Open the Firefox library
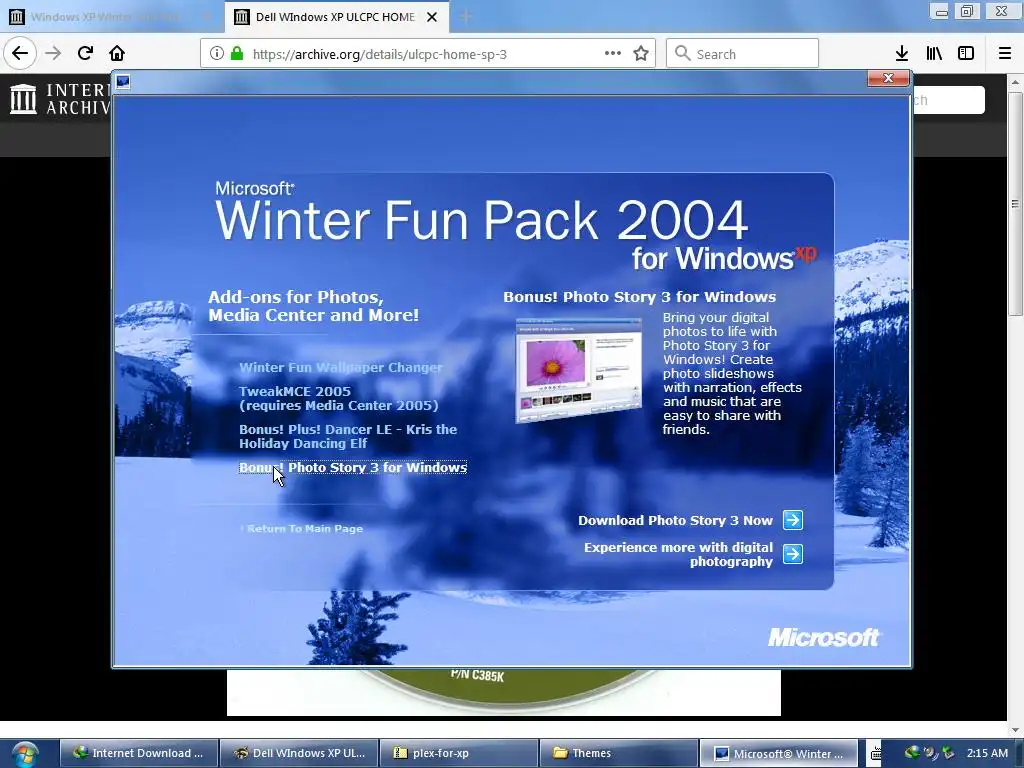The image size is (1024, 768). tap(934, 54)
